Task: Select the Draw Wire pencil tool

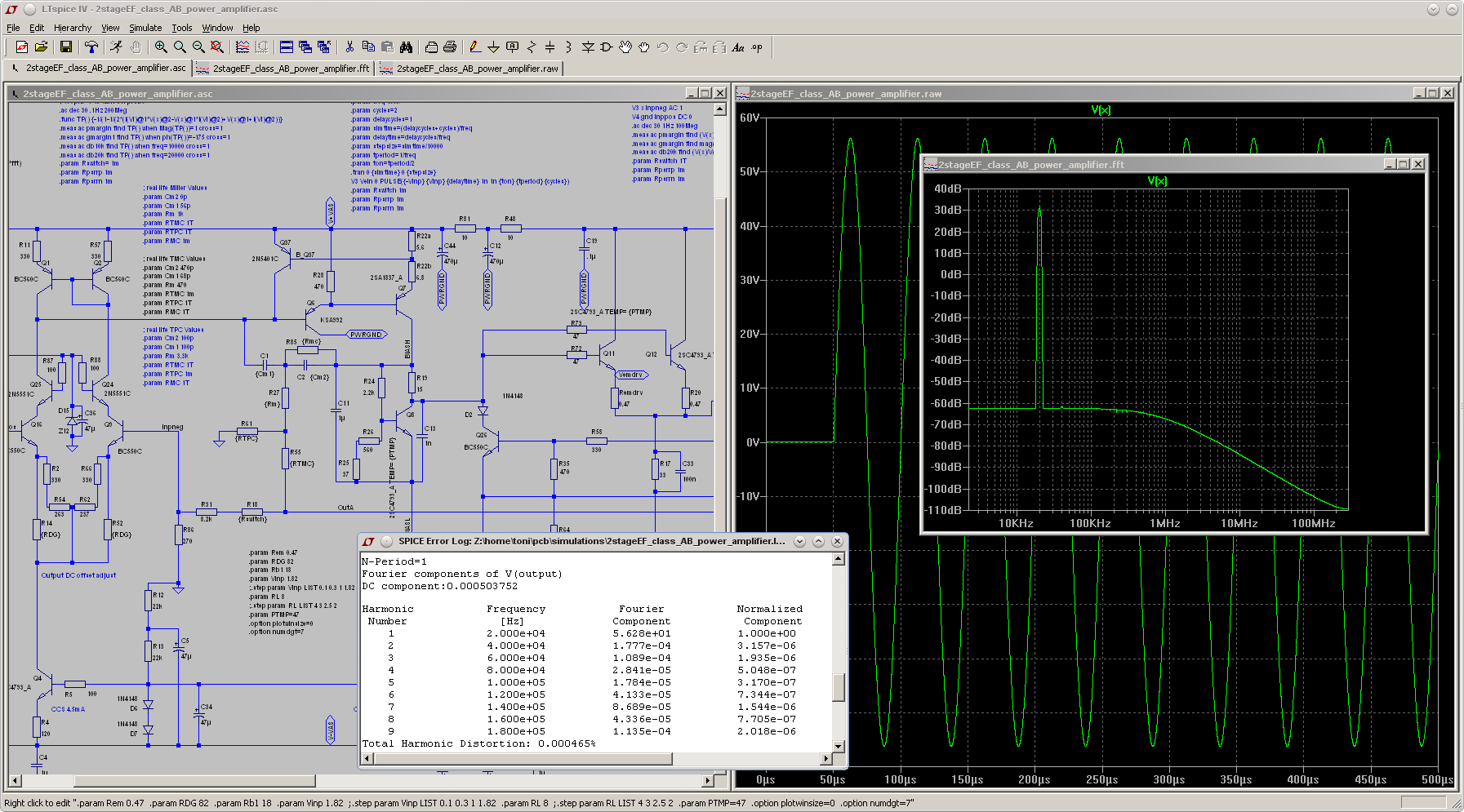Action: click(x=474, y=47)
